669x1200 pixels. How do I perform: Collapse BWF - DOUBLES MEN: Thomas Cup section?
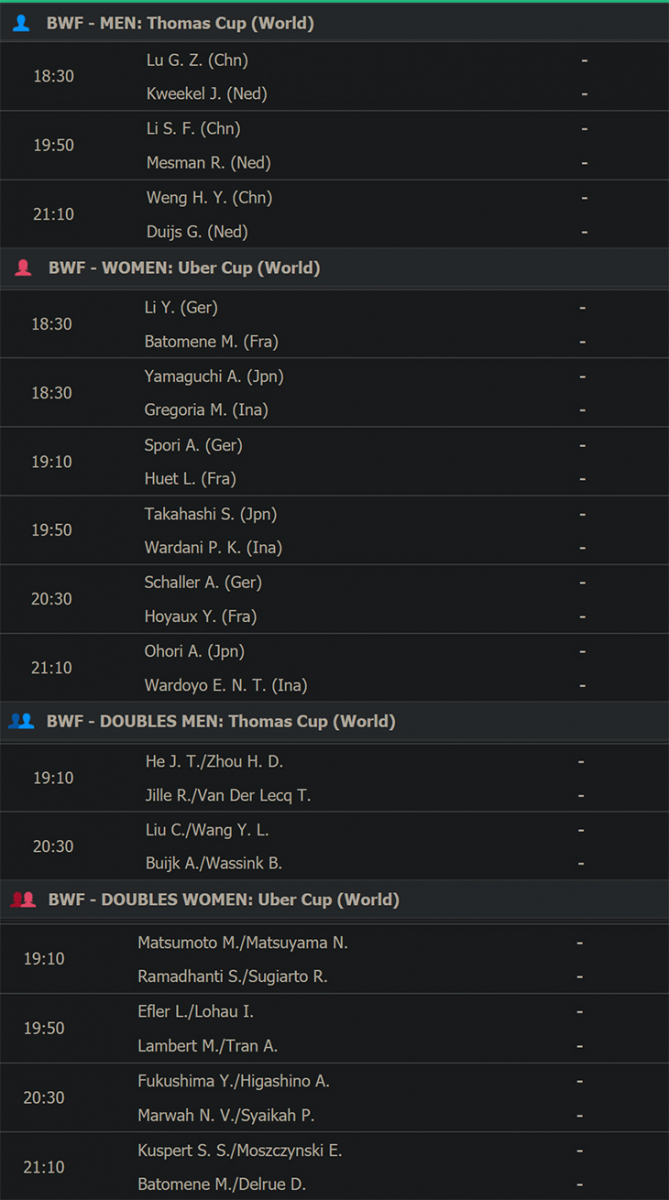coord(334,721)
